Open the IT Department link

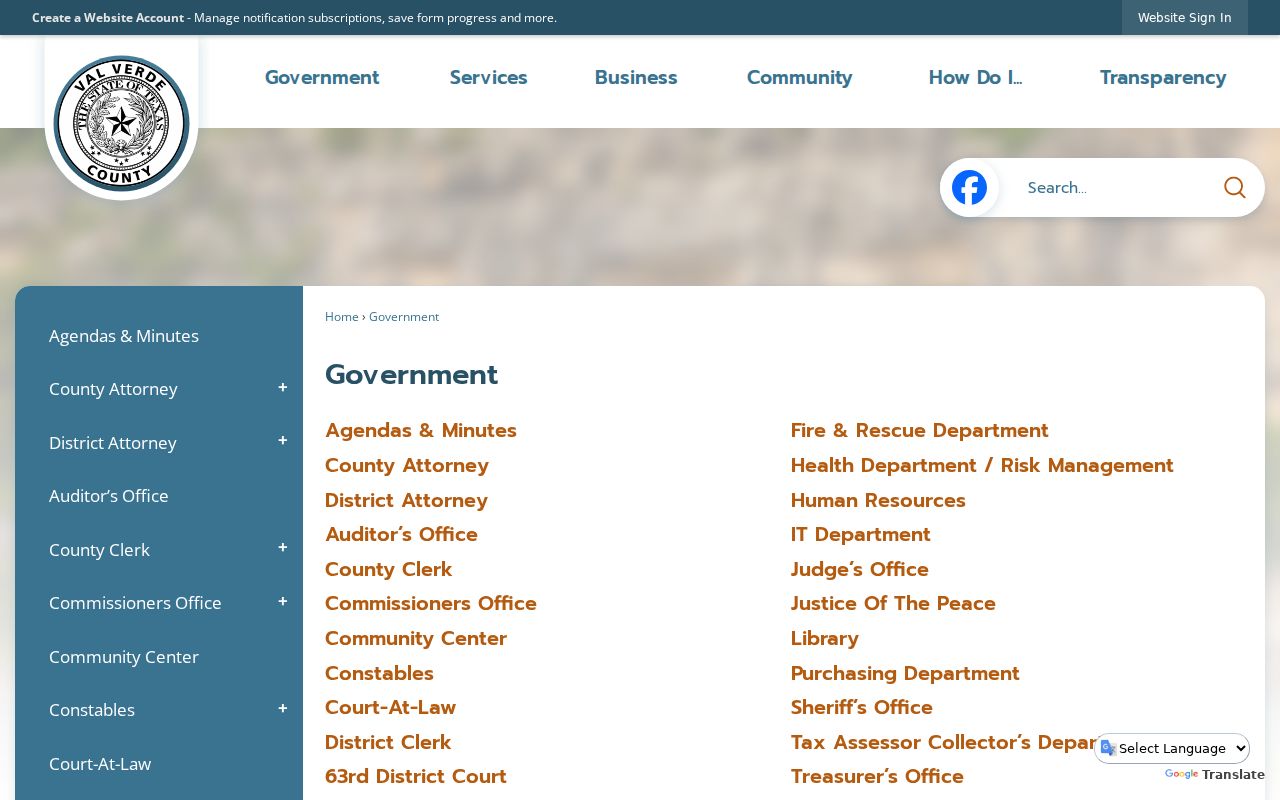pos(861,535)
